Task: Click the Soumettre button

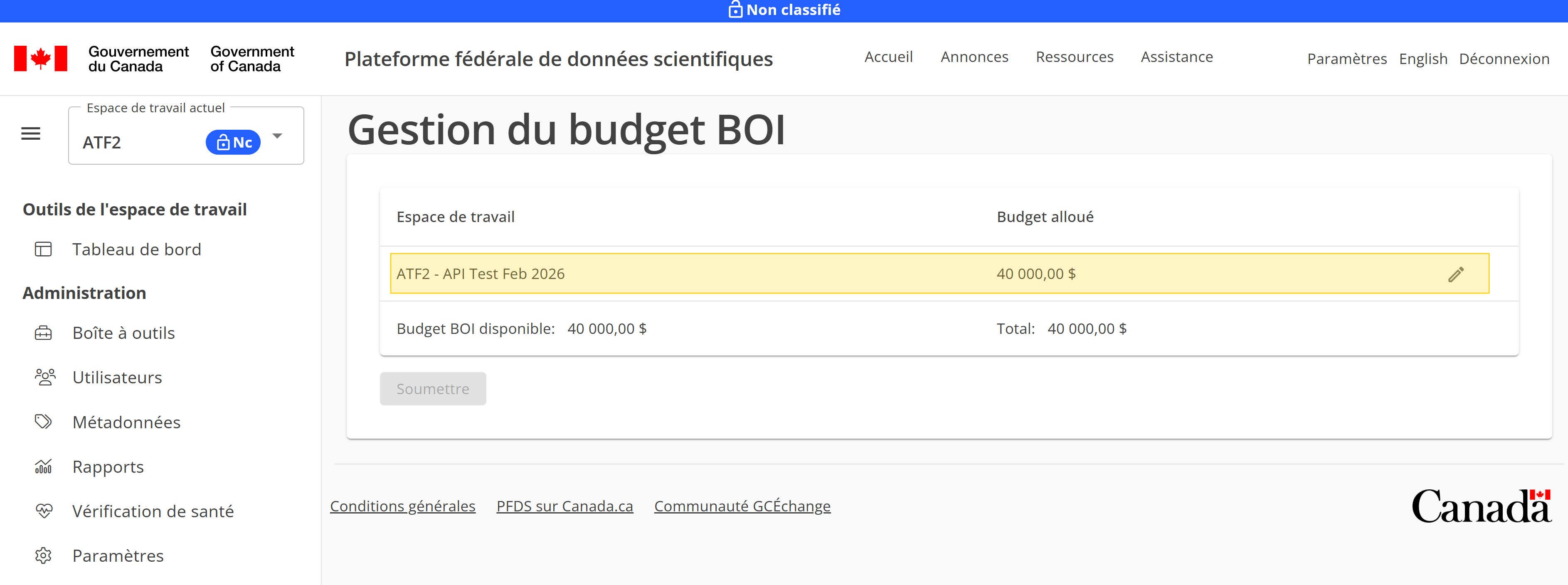Action: [x=433, y=388]
